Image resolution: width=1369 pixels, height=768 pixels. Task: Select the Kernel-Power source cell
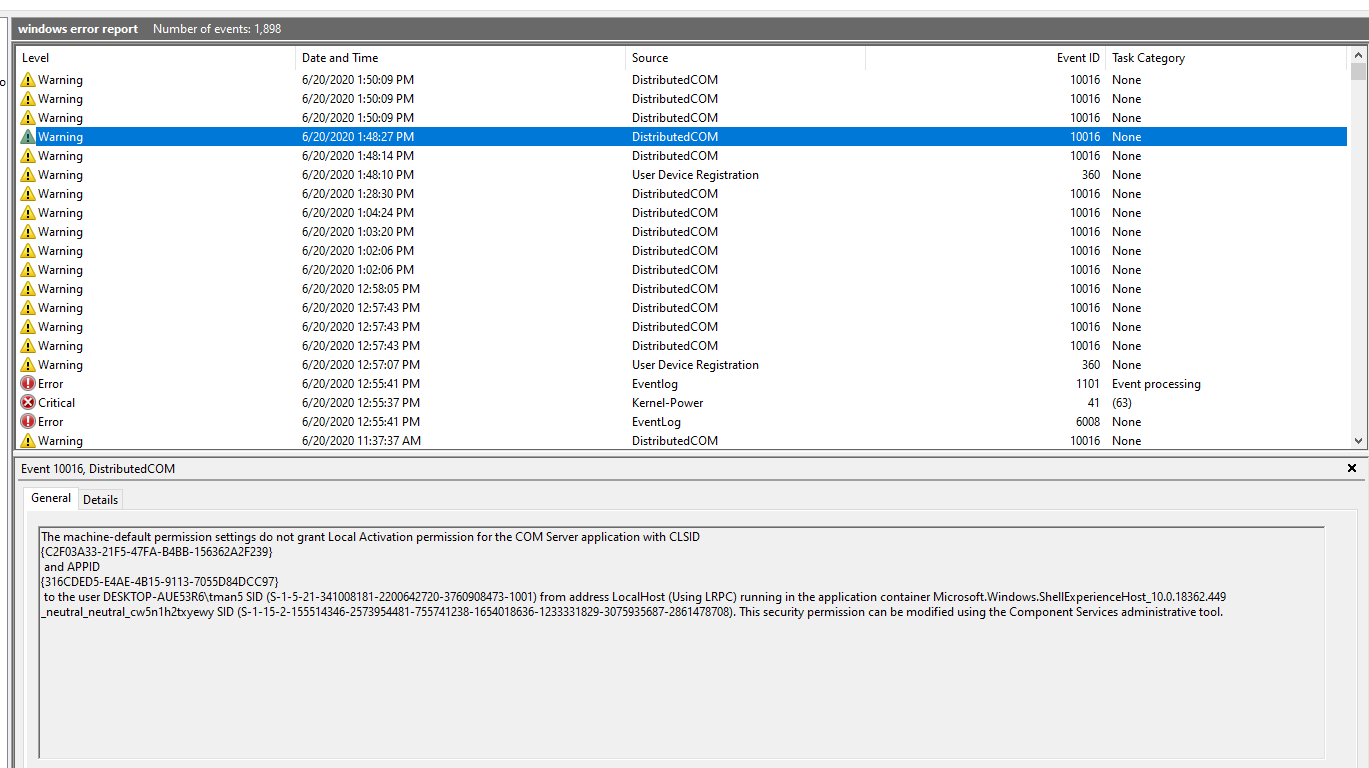pyautogui.click(x=667, y=403)
